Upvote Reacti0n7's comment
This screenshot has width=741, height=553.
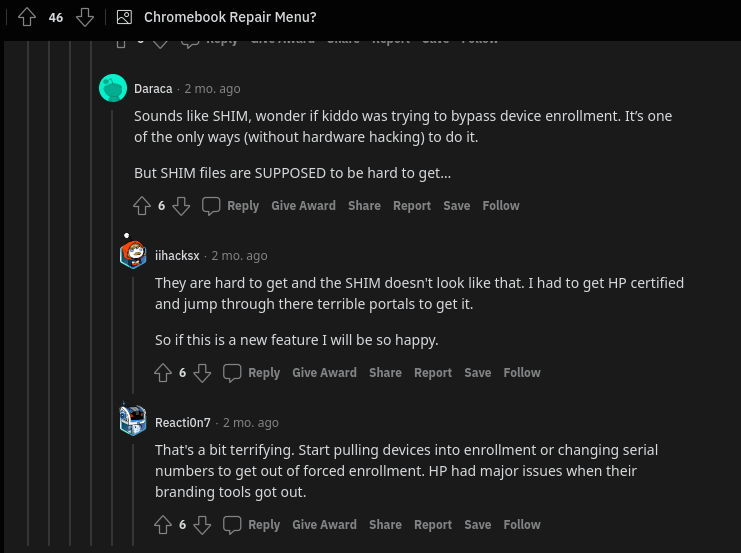tap(163, 525)
